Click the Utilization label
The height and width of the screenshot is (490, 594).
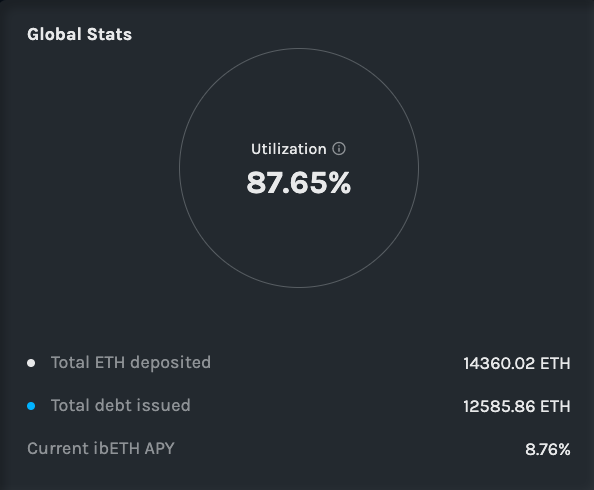pyautogui.click(x=289, y=149)
